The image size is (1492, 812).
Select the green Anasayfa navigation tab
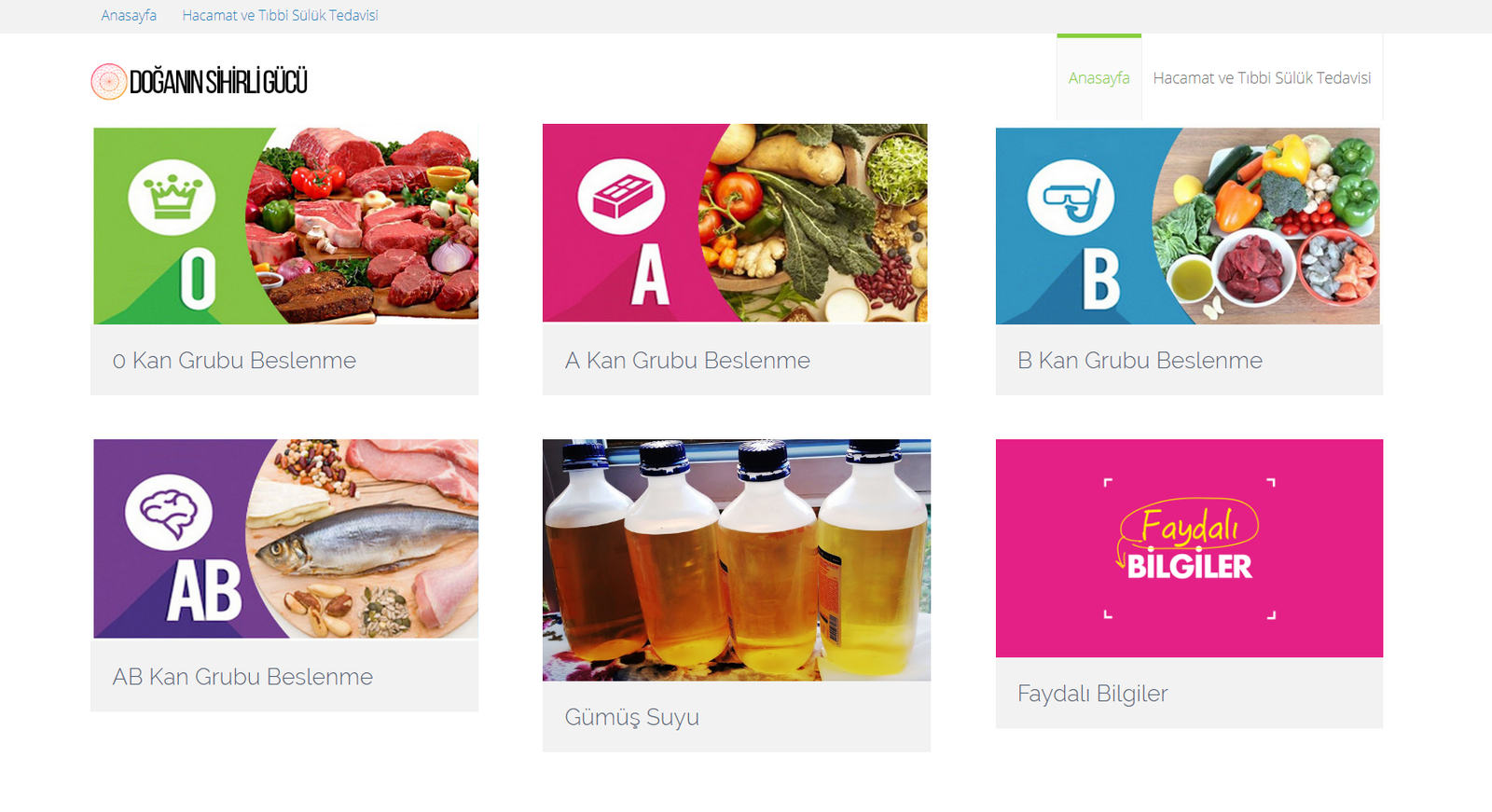pos(1098,78)
